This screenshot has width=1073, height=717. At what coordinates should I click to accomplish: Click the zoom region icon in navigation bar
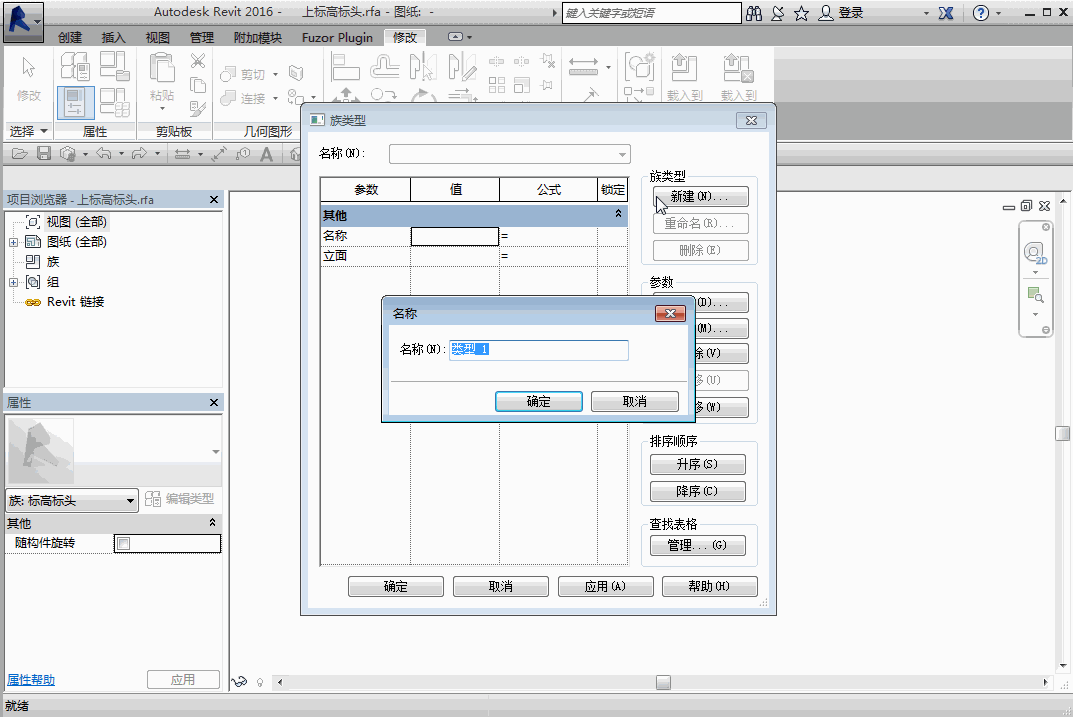click(x=1036, y=294)
